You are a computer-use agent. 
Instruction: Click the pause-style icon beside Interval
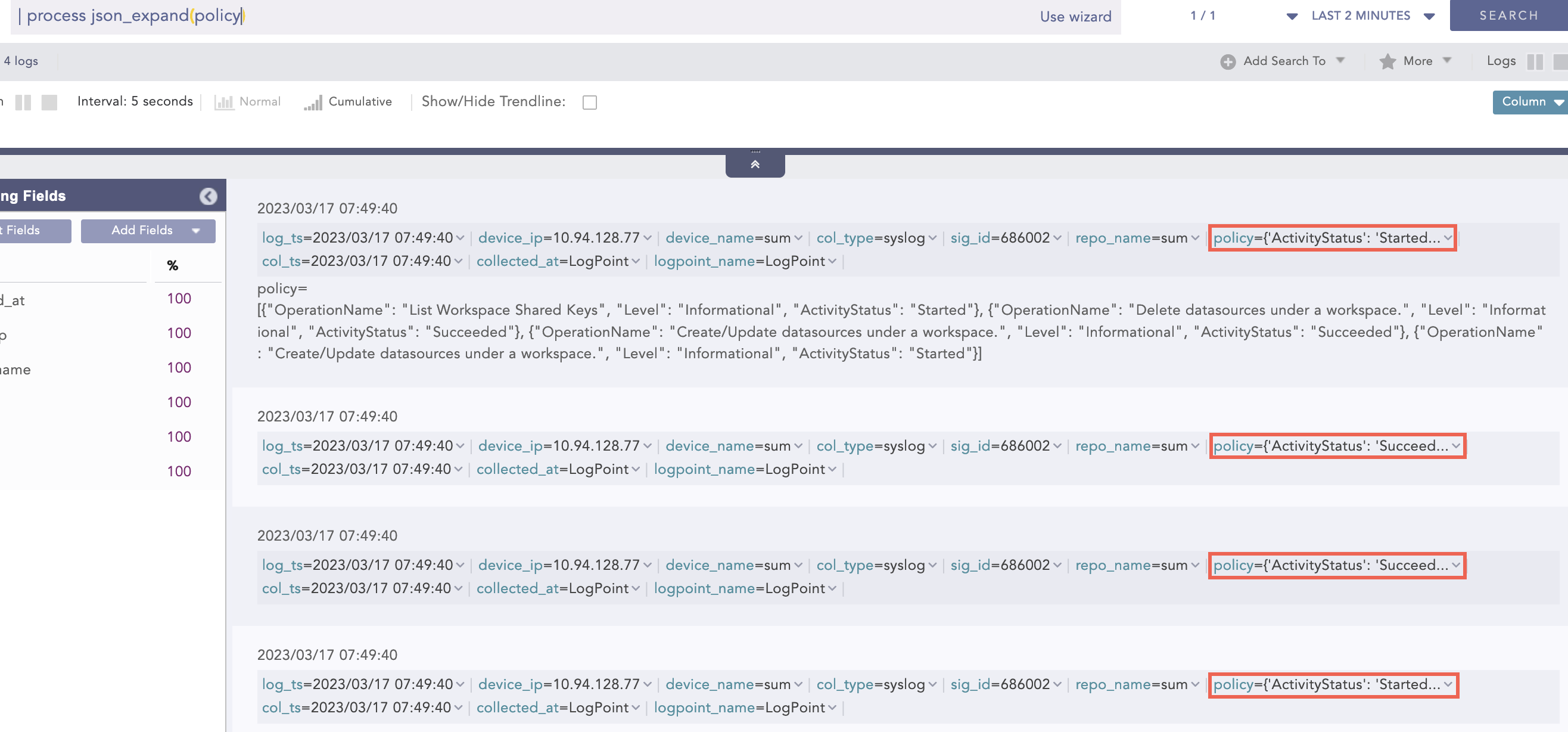[x=23, y=103]
